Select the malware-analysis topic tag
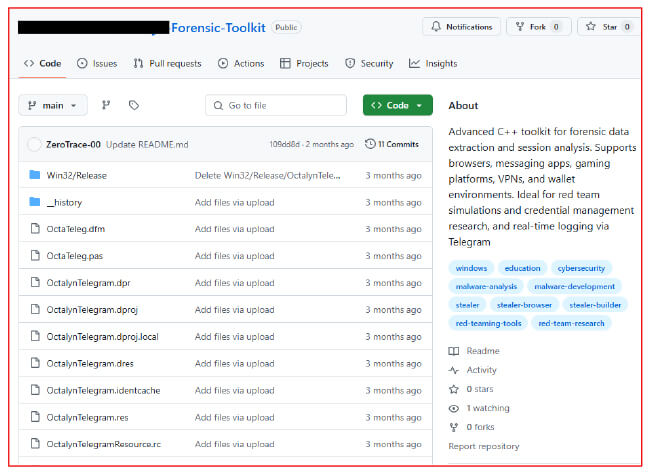653x474 pixels. 486,287
